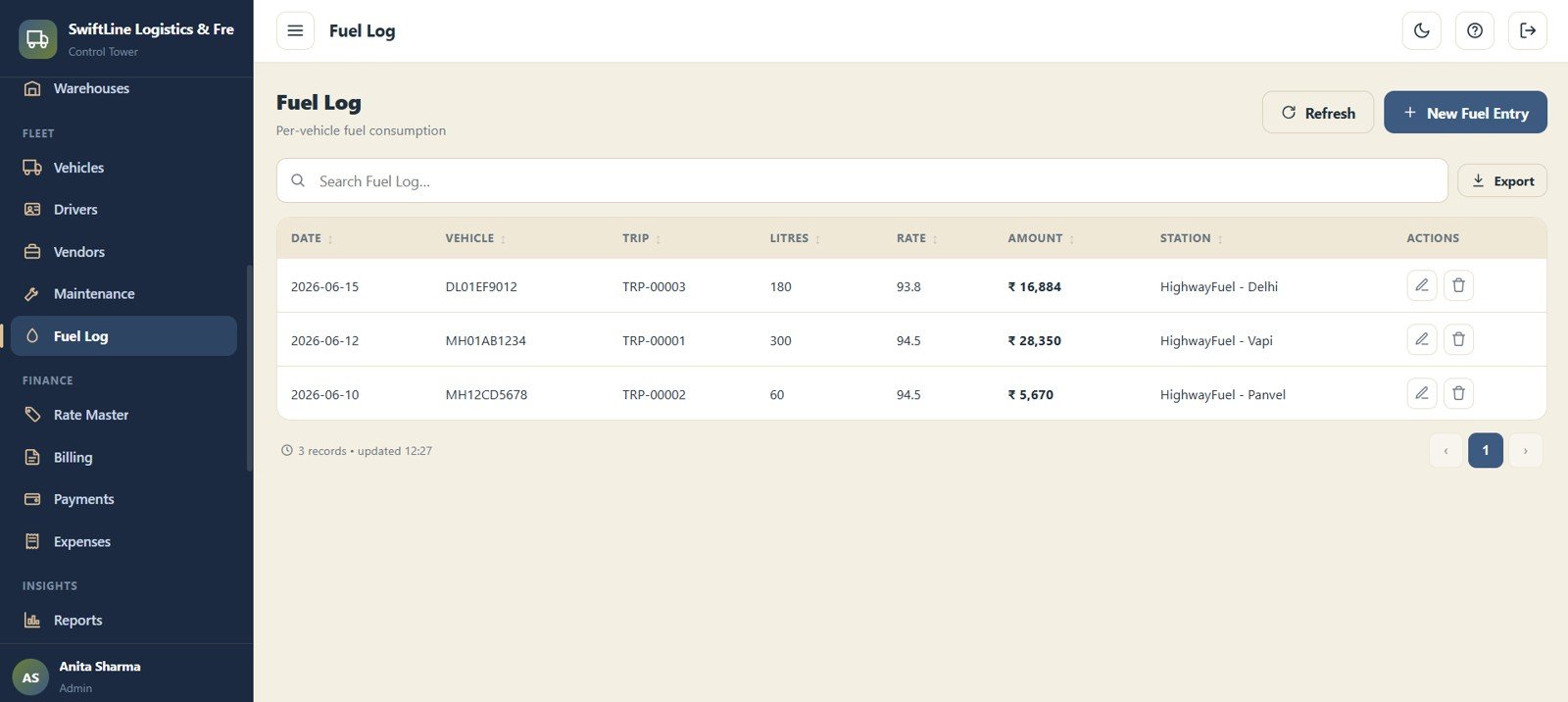Click the sidebar vertical scrollbar

(250, 368)
